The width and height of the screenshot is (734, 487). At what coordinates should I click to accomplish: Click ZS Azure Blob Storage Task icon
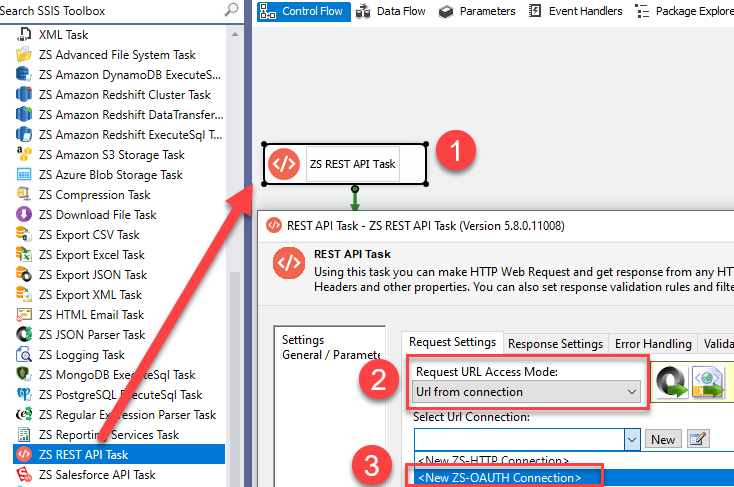pos(25,175)
